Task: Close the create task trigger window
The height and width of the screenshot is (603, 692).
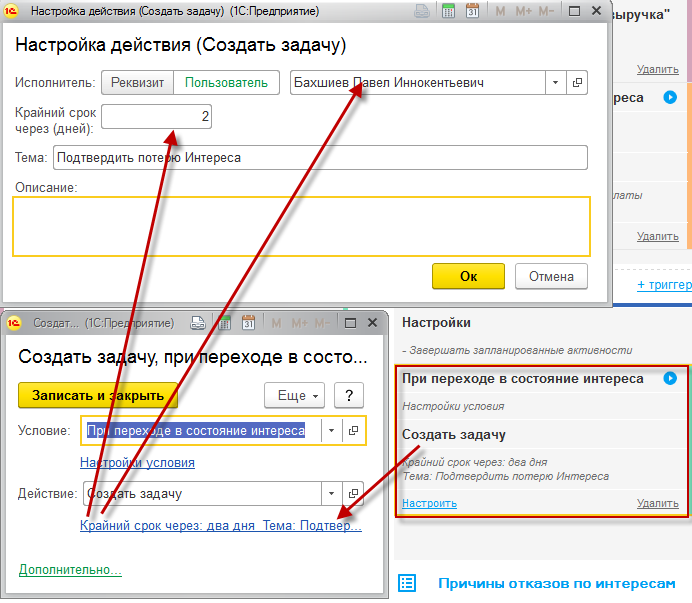Action: tap(372, 323)
